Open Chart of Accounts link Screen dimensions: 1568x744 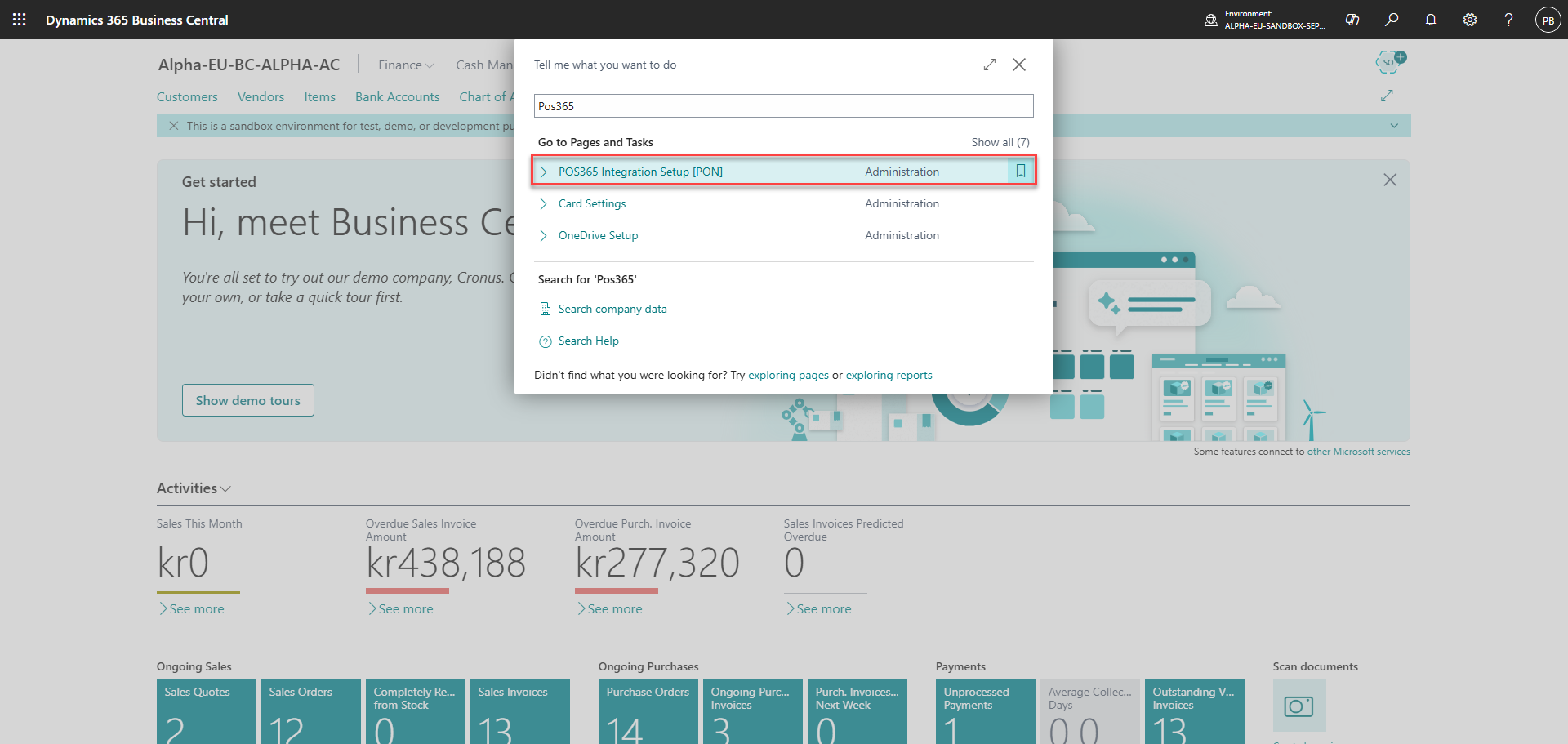click(487, 97)
